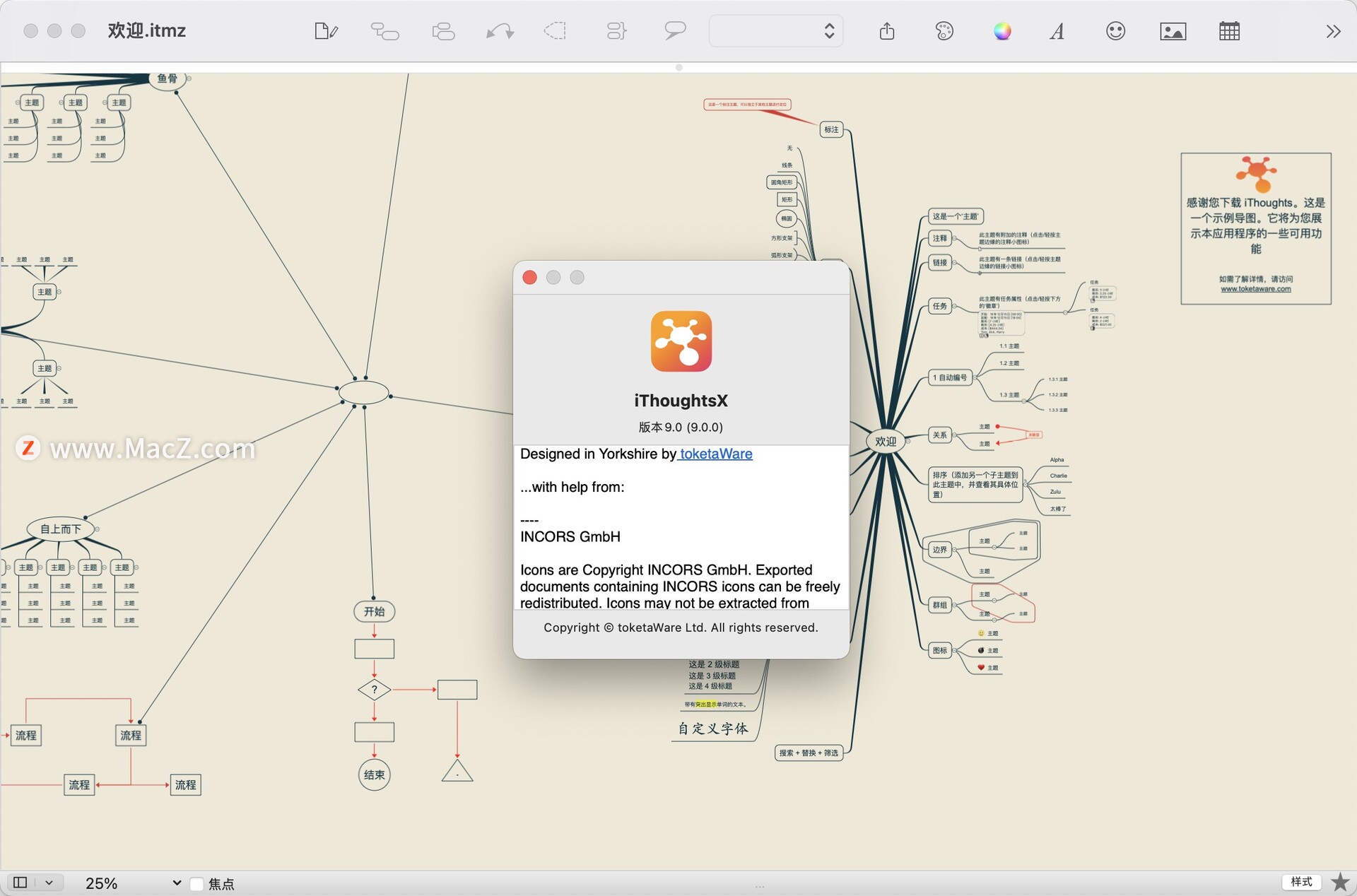
Task: Click the relationship arrow toolbar icon
Action: coord(500,31)
